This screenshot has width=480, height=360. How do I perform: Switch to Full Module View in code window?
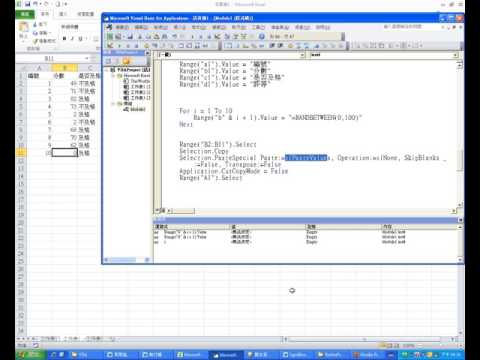[x=163, y=211]
